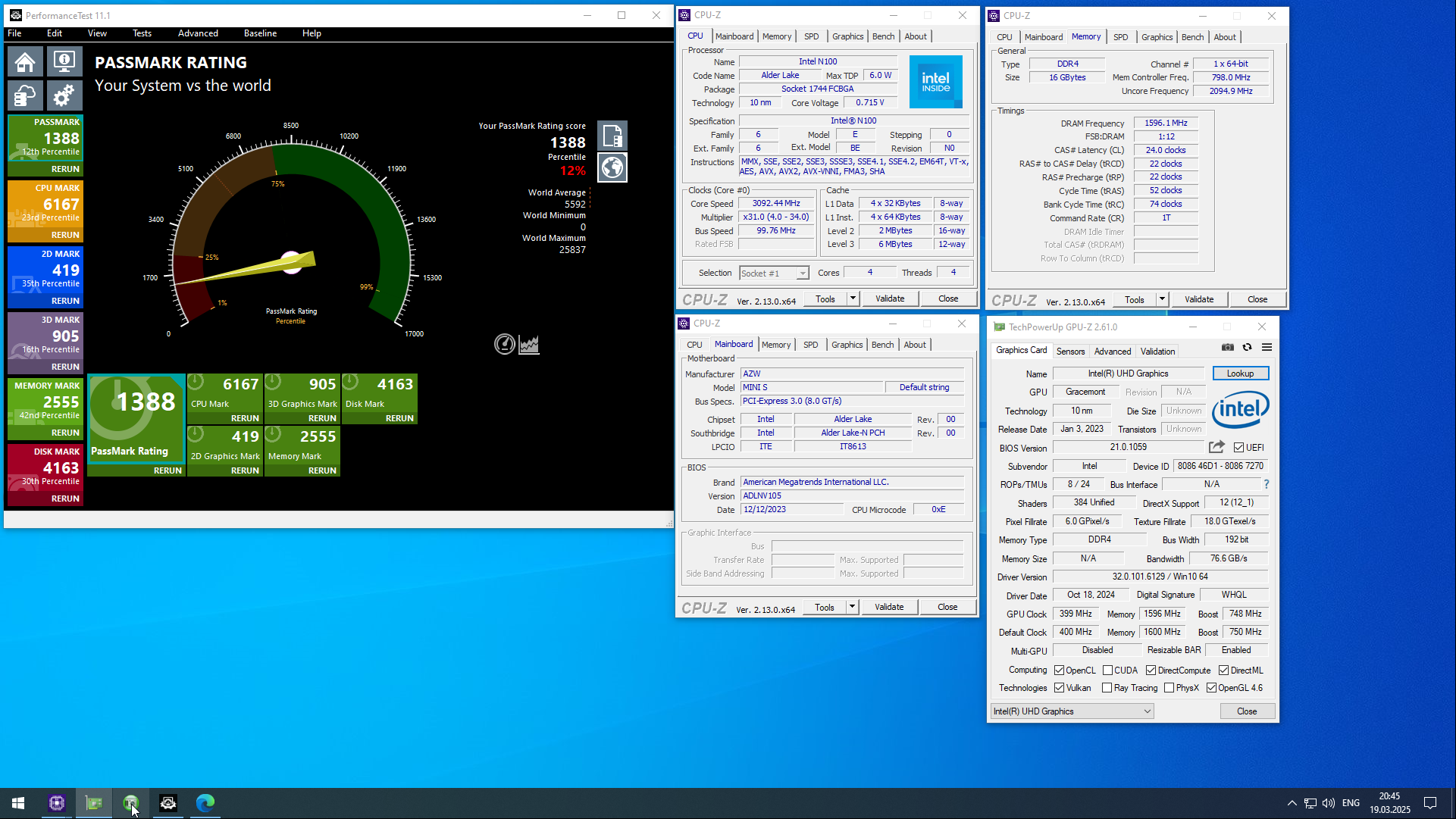The width and height of the screenshot is (1456, 819).
Task: Toggle the DirectCompute checkbox
Action: [1151, 671]
